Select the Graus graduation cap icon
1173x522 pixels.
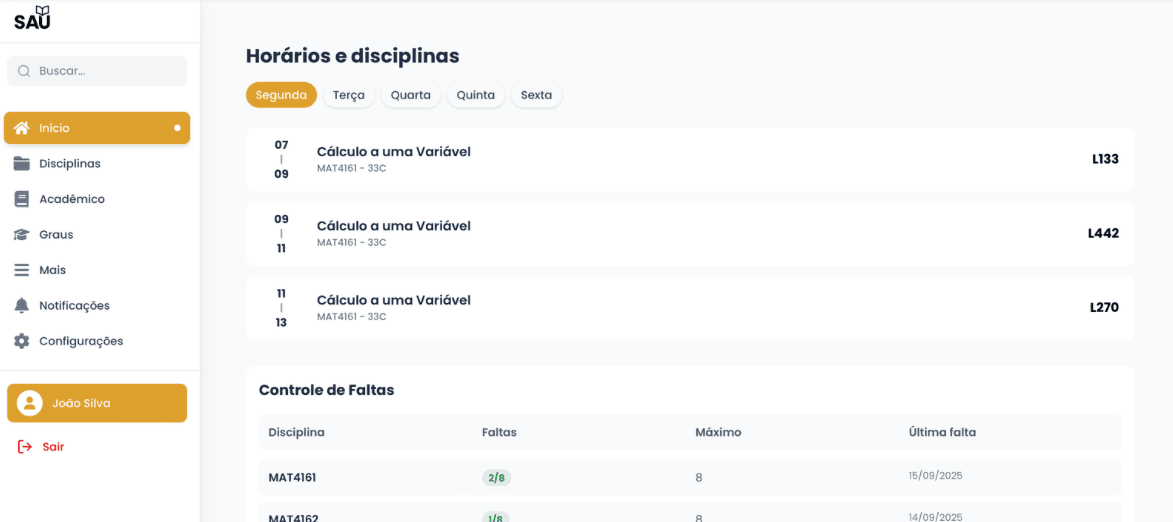pos(22,235)
